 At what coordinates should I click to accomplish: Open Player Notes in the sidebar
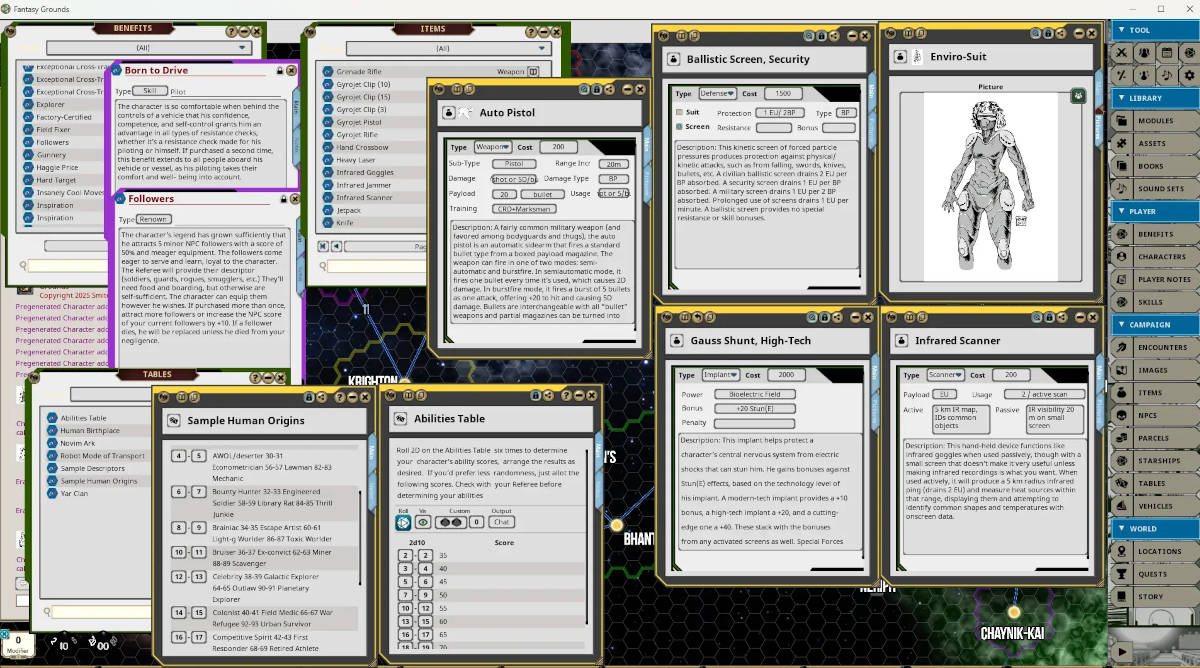pos(1155,279)
